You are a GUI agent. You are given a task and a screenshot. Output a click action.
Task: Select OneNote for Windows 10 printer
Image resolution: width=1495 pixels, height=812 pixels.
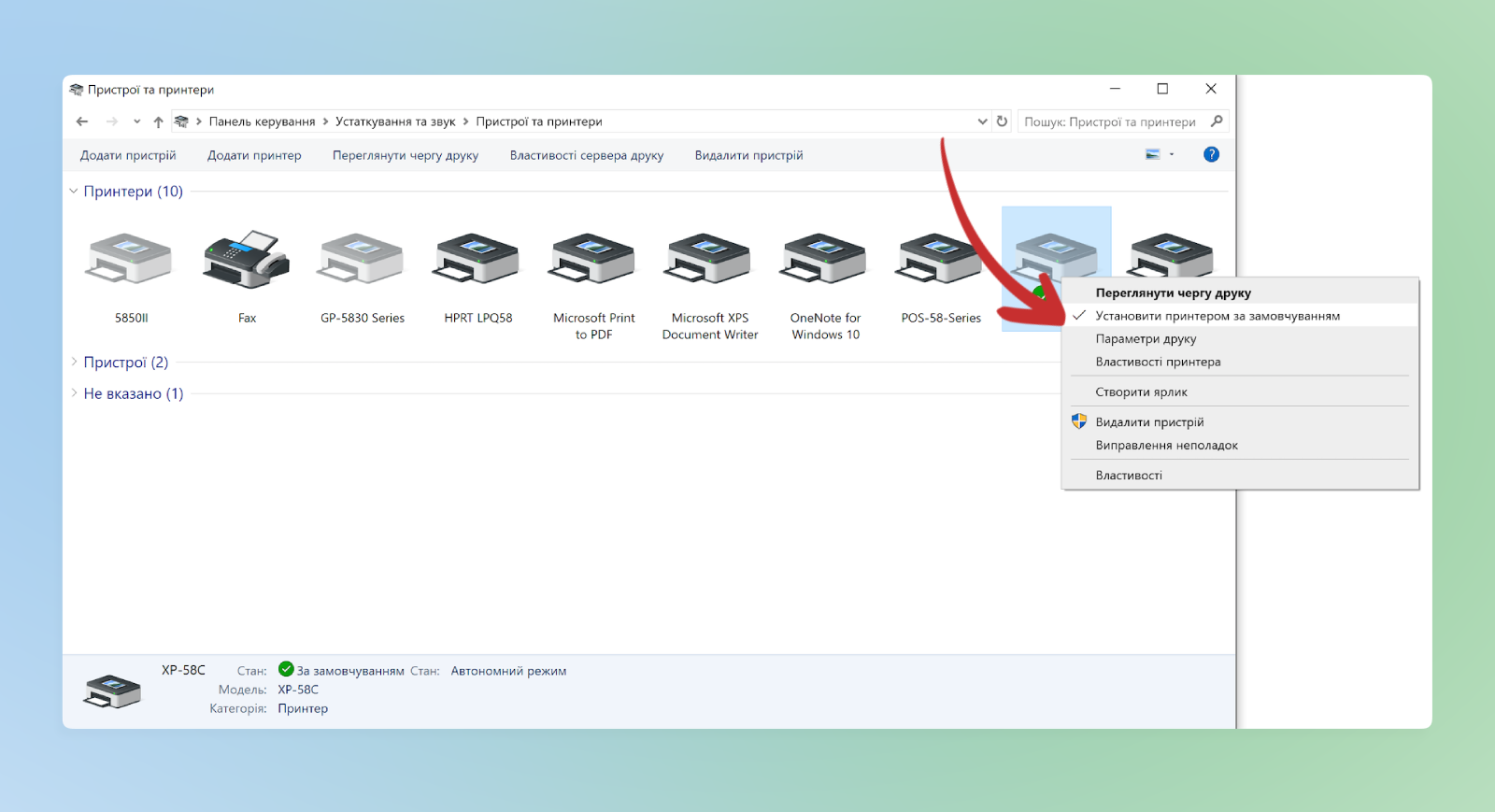pos(825,261)
